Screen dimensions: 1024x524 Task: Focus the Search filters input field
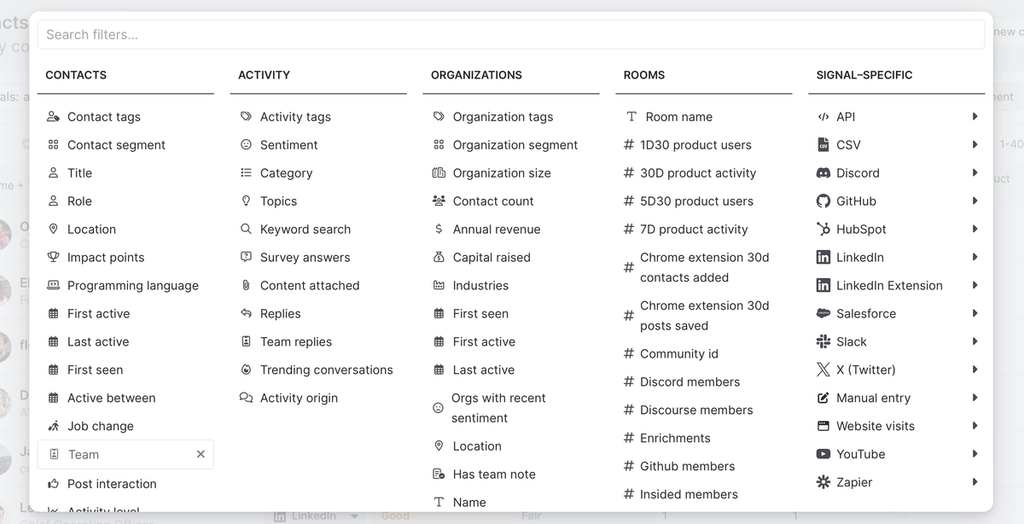tap(511, 35)
